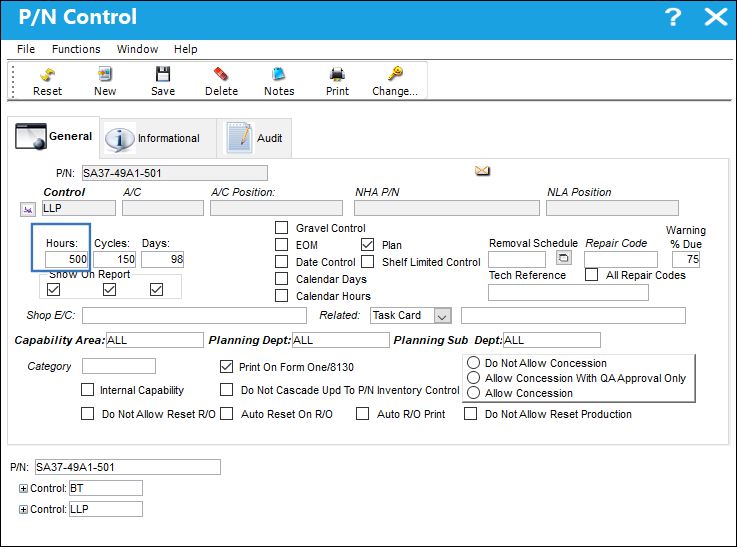The width and height of the screenshot is (737, 547).
Task: Open the File menu
Action: (26, 49)
